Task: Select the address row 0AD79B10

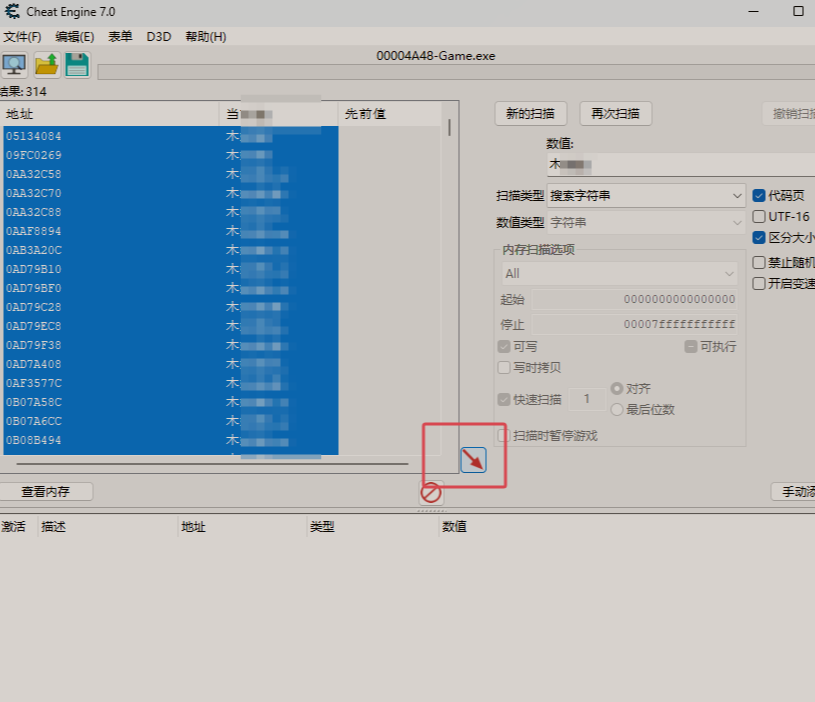Action: pyautogui.click(x=171, y=269)
